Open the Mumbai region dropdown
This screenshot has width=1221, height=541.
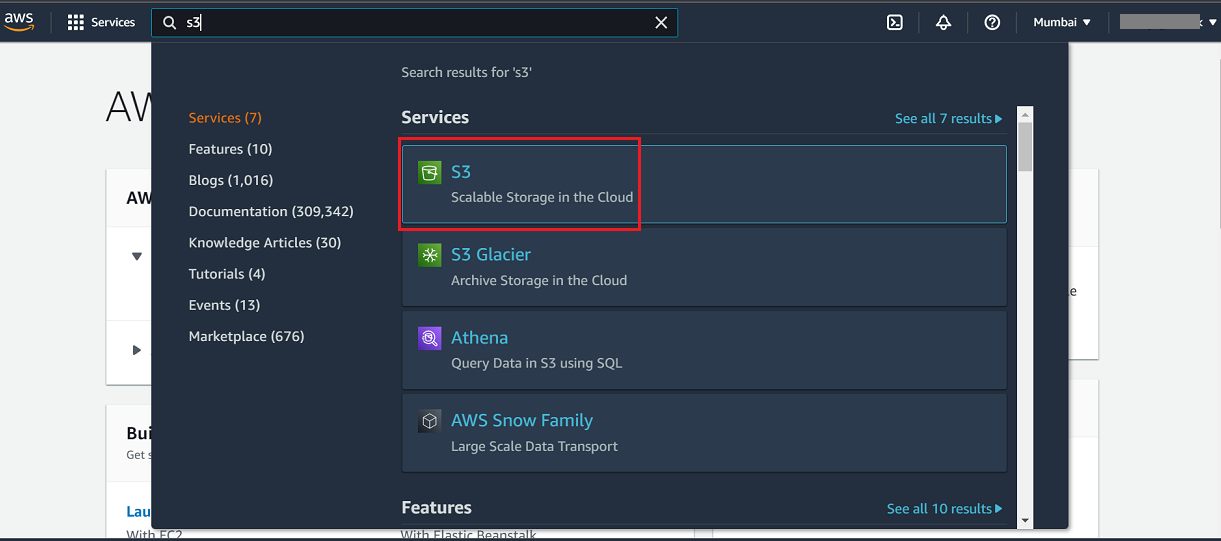(1062, 22)
